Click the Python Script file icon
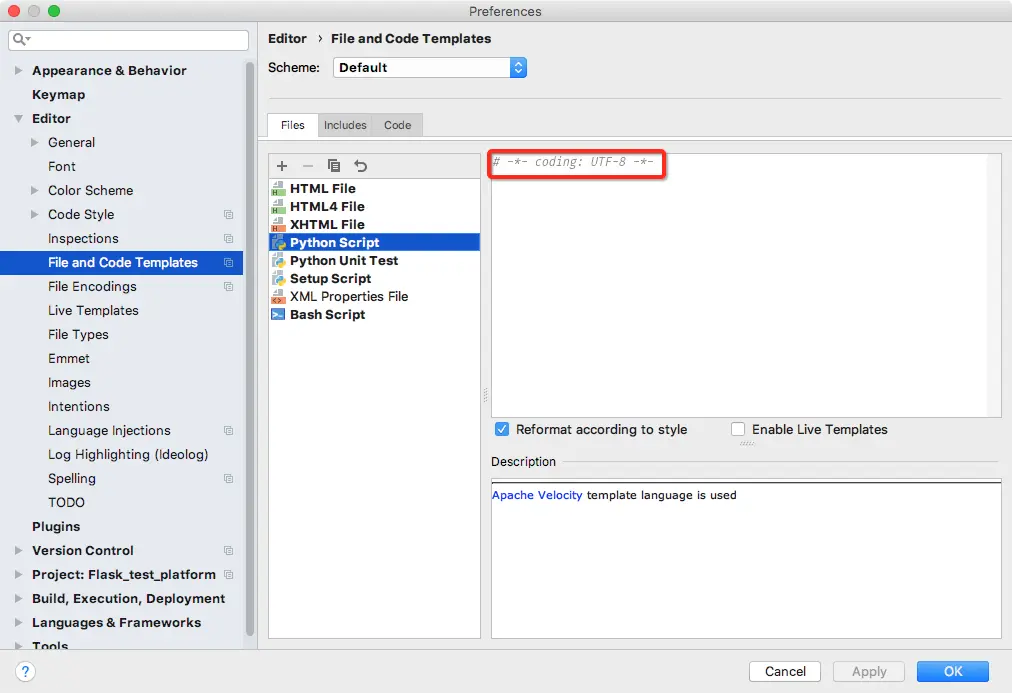 click(x=278, y=243)
